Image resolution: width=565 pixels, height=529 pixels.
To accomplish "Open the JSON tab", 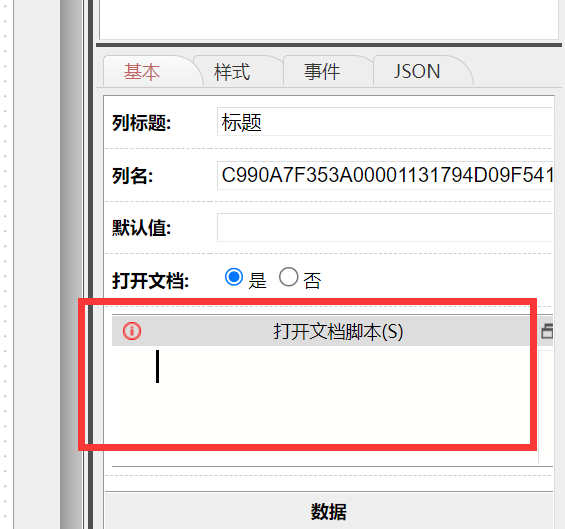I will 417,72.
